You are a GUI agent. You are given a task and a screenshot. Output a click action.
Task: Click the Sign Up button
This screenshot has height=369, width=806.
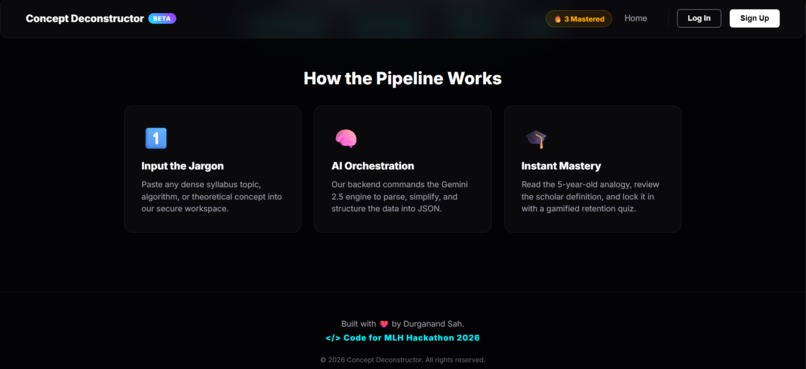pyautogui.click(x=755, y=19)
